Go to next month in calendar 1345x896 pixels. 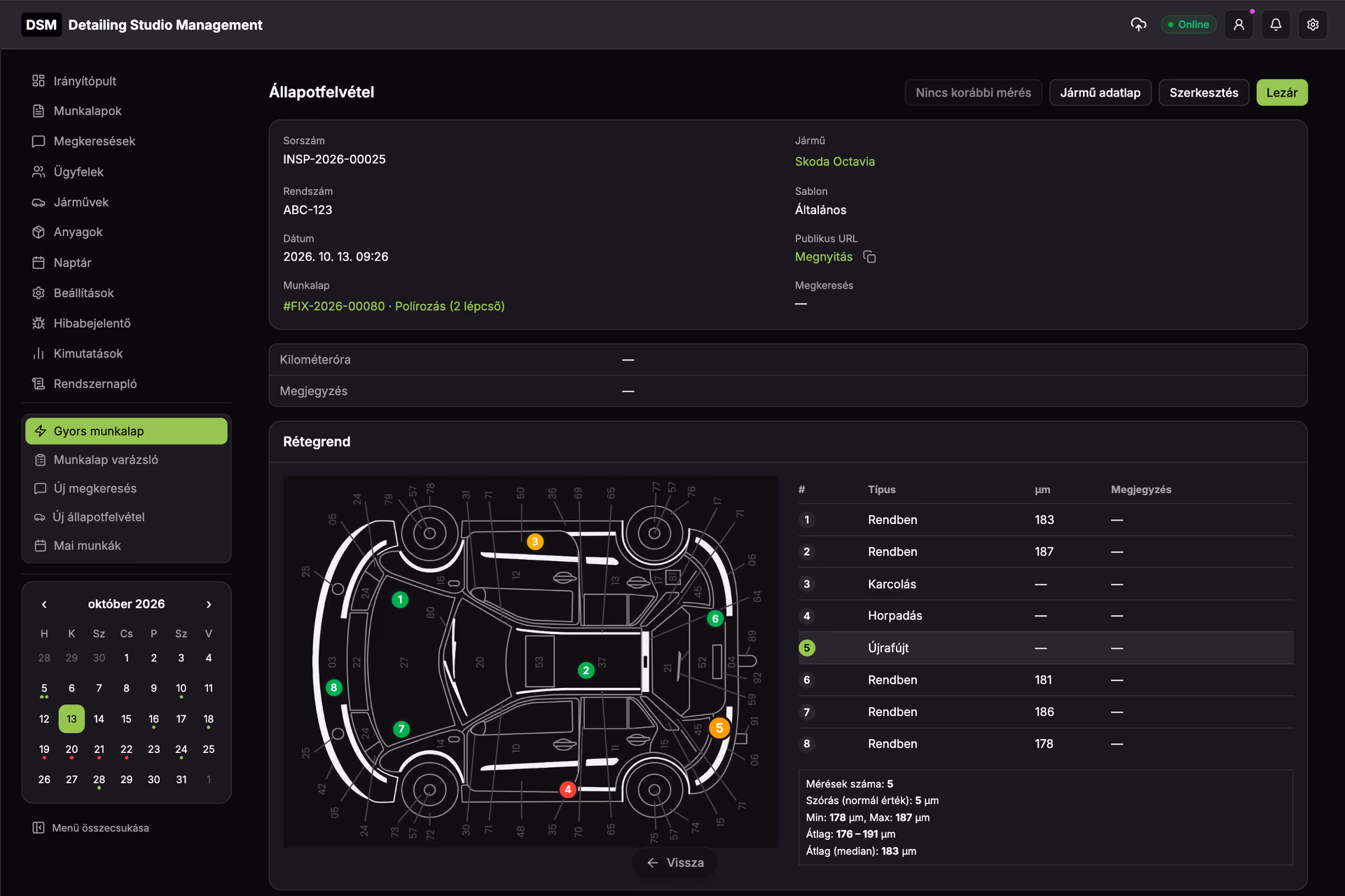209,605
